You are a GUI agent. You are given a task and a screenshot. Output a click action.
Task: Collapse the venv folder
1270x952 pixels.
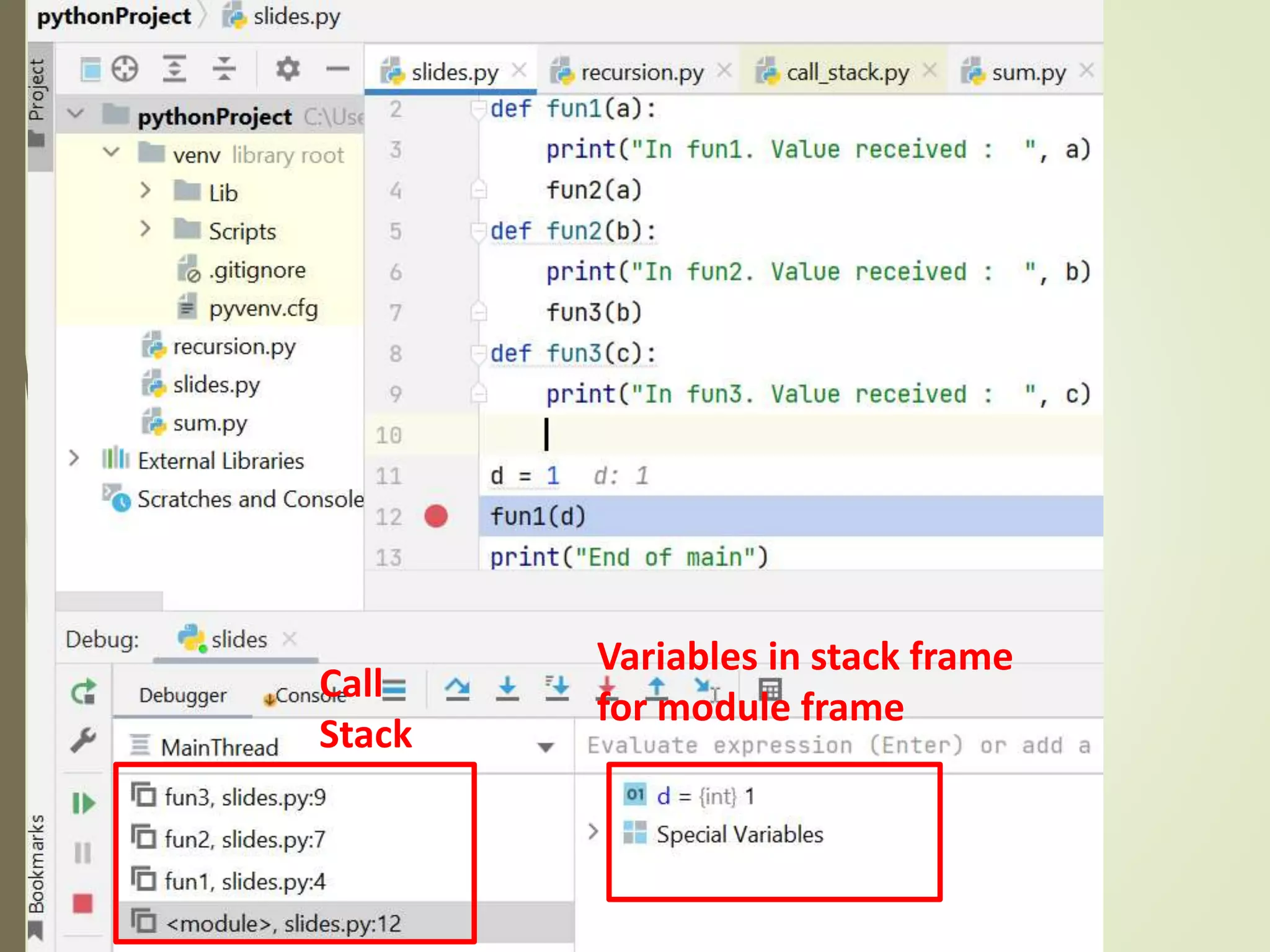[x=111, y=152]
